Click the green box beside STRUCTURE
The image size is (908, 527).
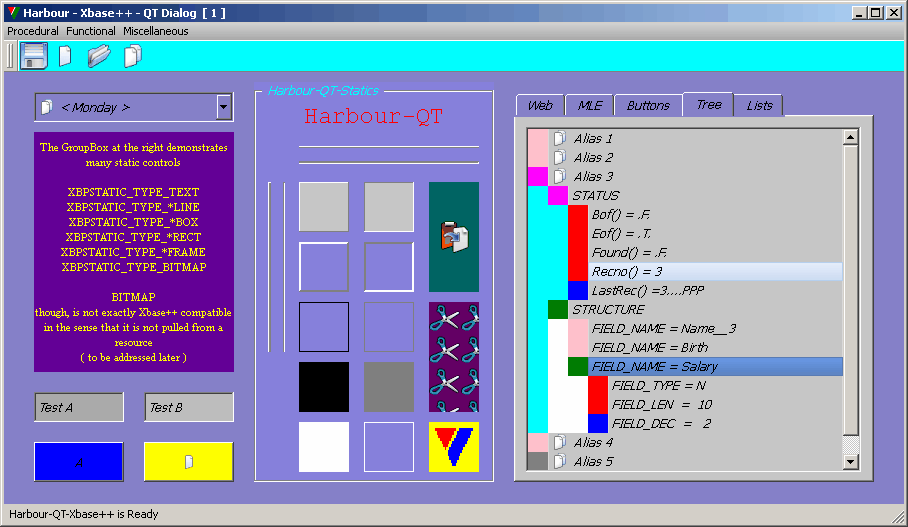[558, 310]
